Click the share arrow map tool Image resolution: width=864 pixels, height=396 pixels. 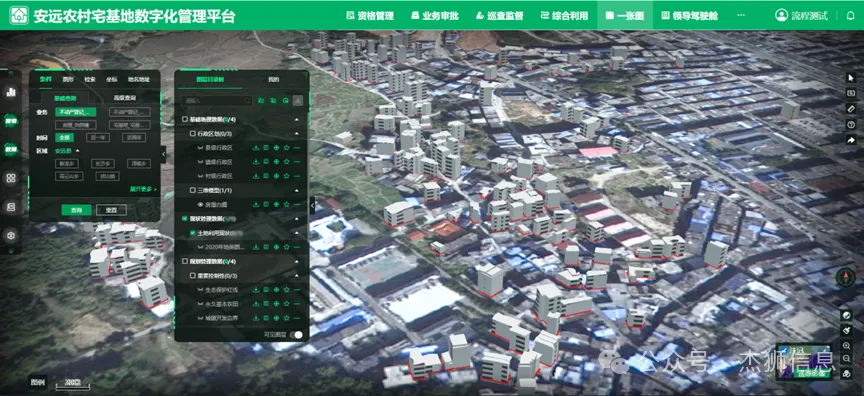850,140
